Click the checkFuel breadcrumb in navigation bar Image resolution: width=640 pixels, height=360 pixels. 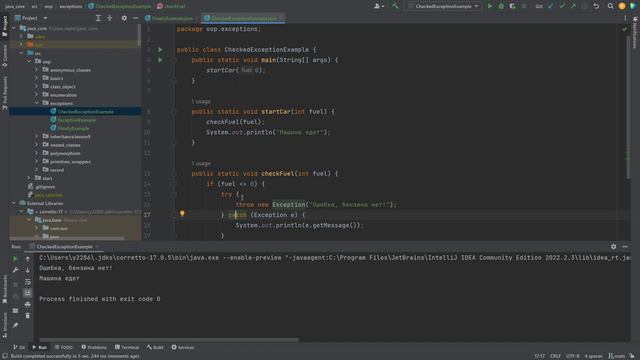coord(171,6)
